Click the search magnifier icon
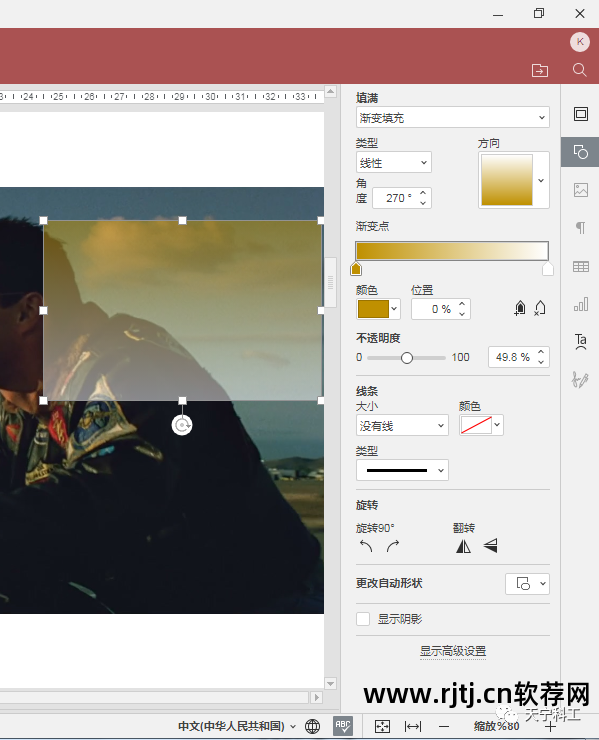Viewport: 599px width, 740px height. coord(580,70)
